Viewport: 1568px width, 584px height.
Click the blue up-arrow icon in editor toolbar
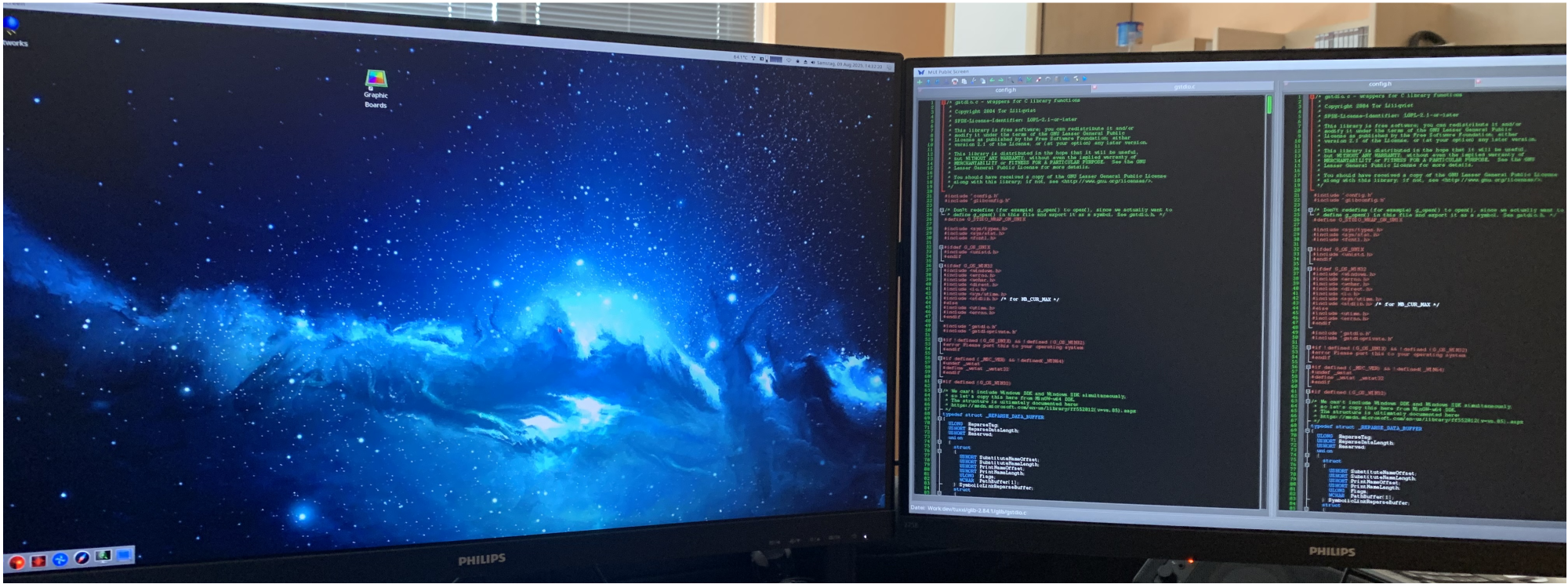coord(928,82)
